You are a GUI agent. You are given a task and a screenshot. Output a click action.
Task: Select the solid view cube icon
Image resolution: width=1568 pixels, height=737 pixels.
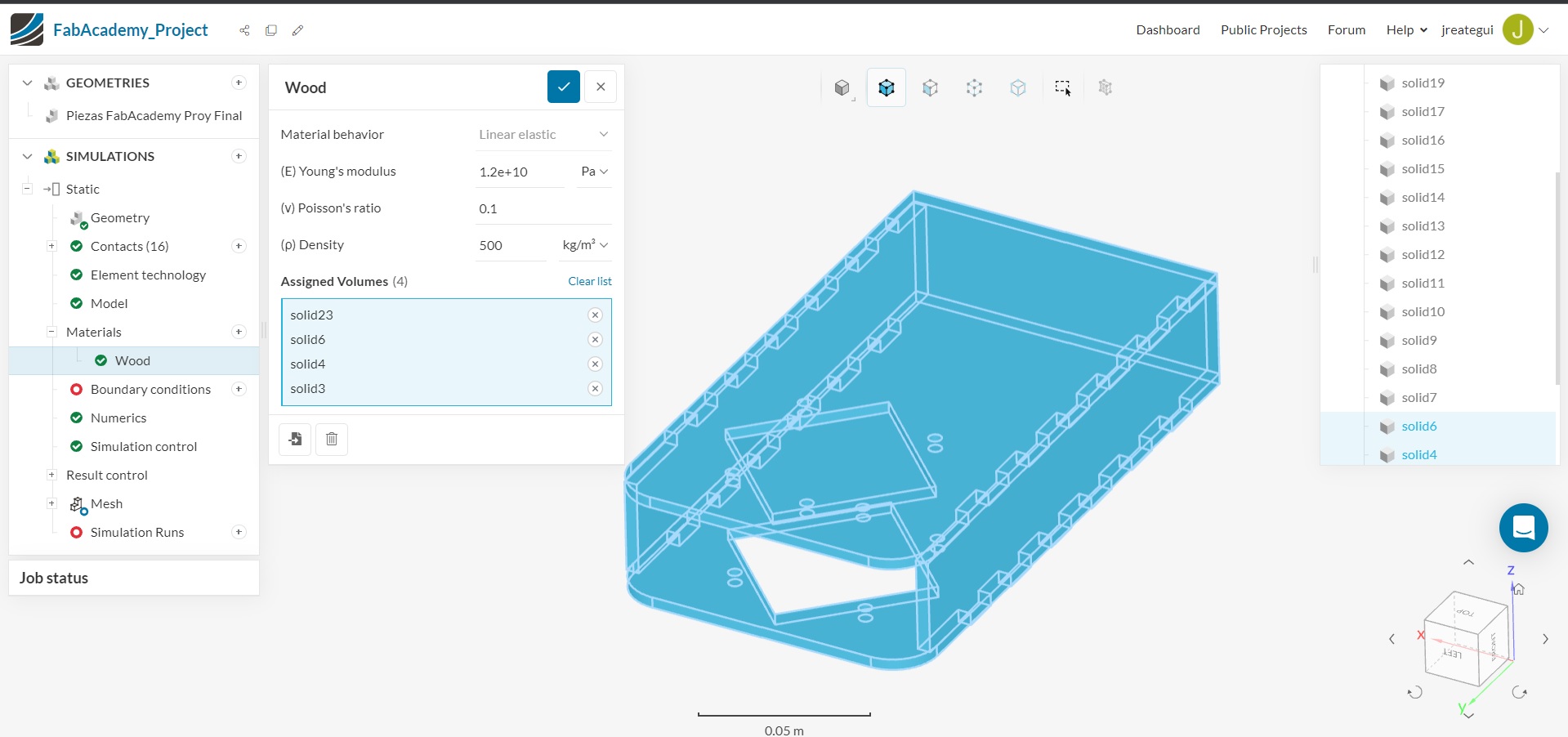click(842, 87)
